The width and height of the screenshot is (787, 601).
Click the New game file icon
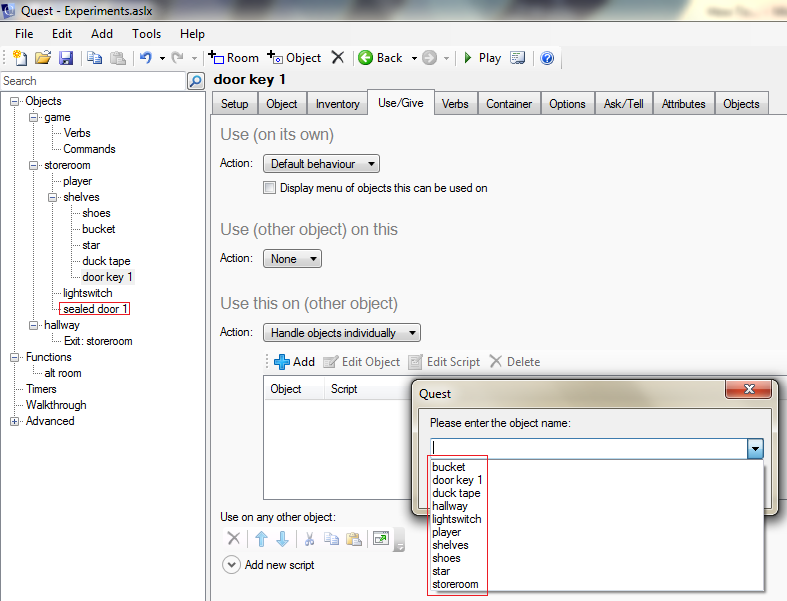19,58
